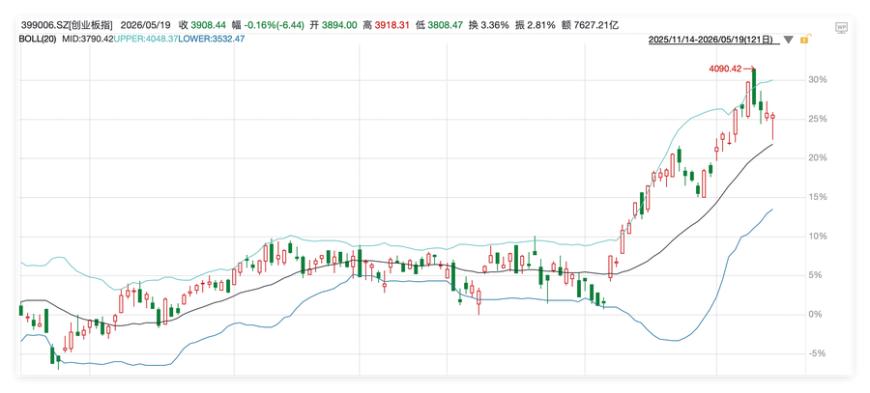Click the BOLL(20) indicator label
The width and height of the screenshot is (870, 393).
37,39
